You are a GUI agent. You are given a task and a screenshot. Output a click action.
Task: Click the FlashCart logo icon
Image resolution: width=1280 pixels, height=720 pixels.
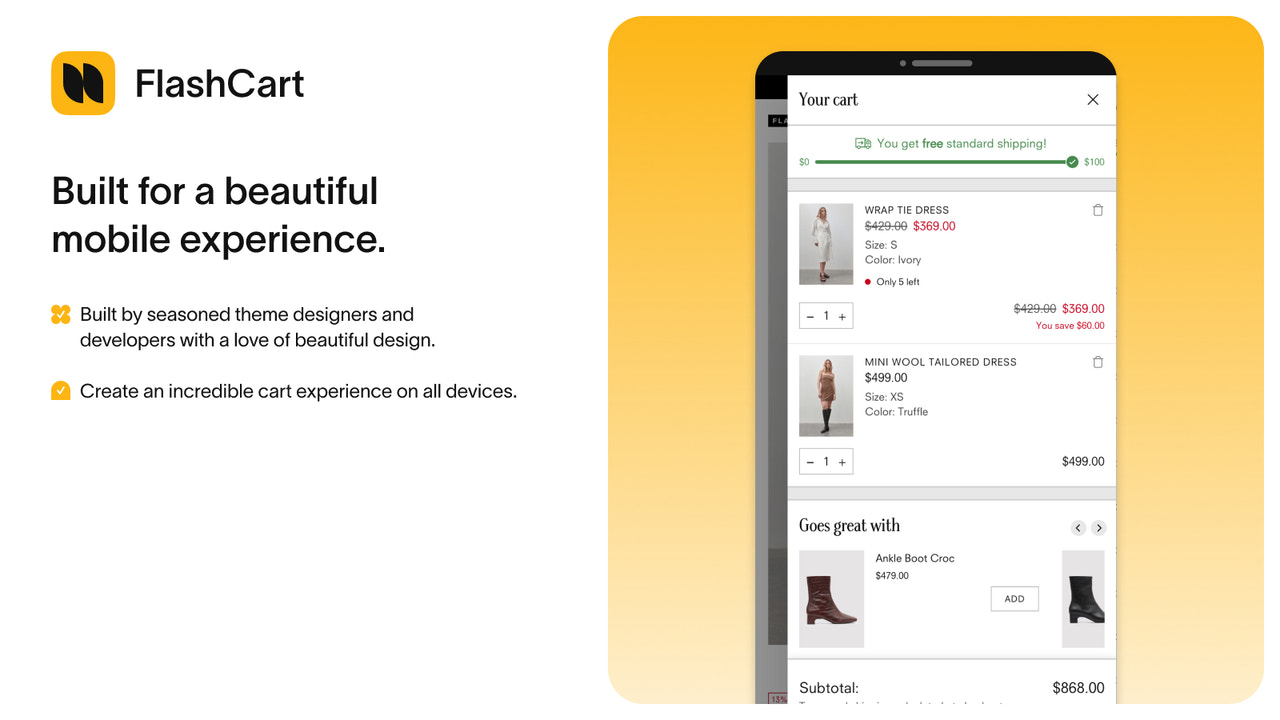pyautogui.click(x=83, y=83)
